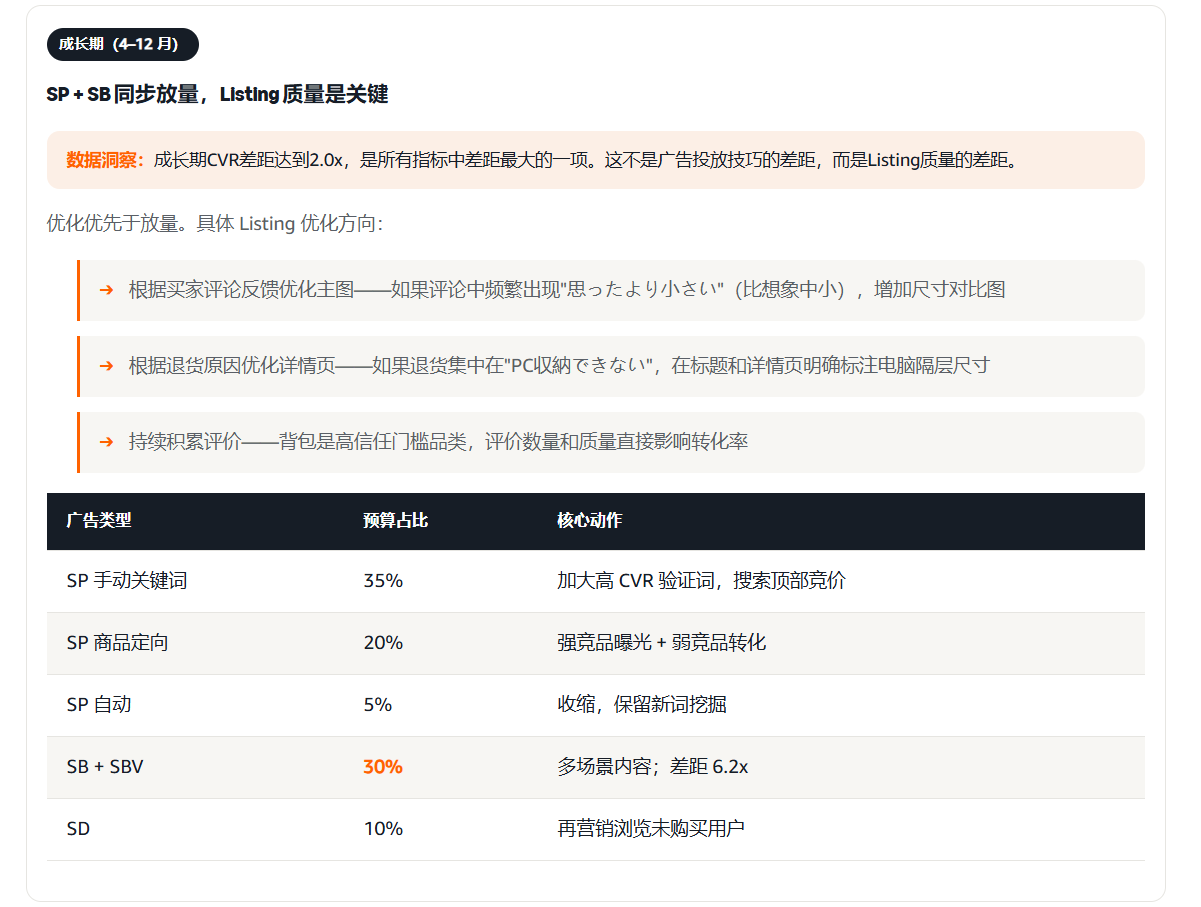
Task: Click the tip text 根据退货原因优化详情页
Action: (231, 366)
